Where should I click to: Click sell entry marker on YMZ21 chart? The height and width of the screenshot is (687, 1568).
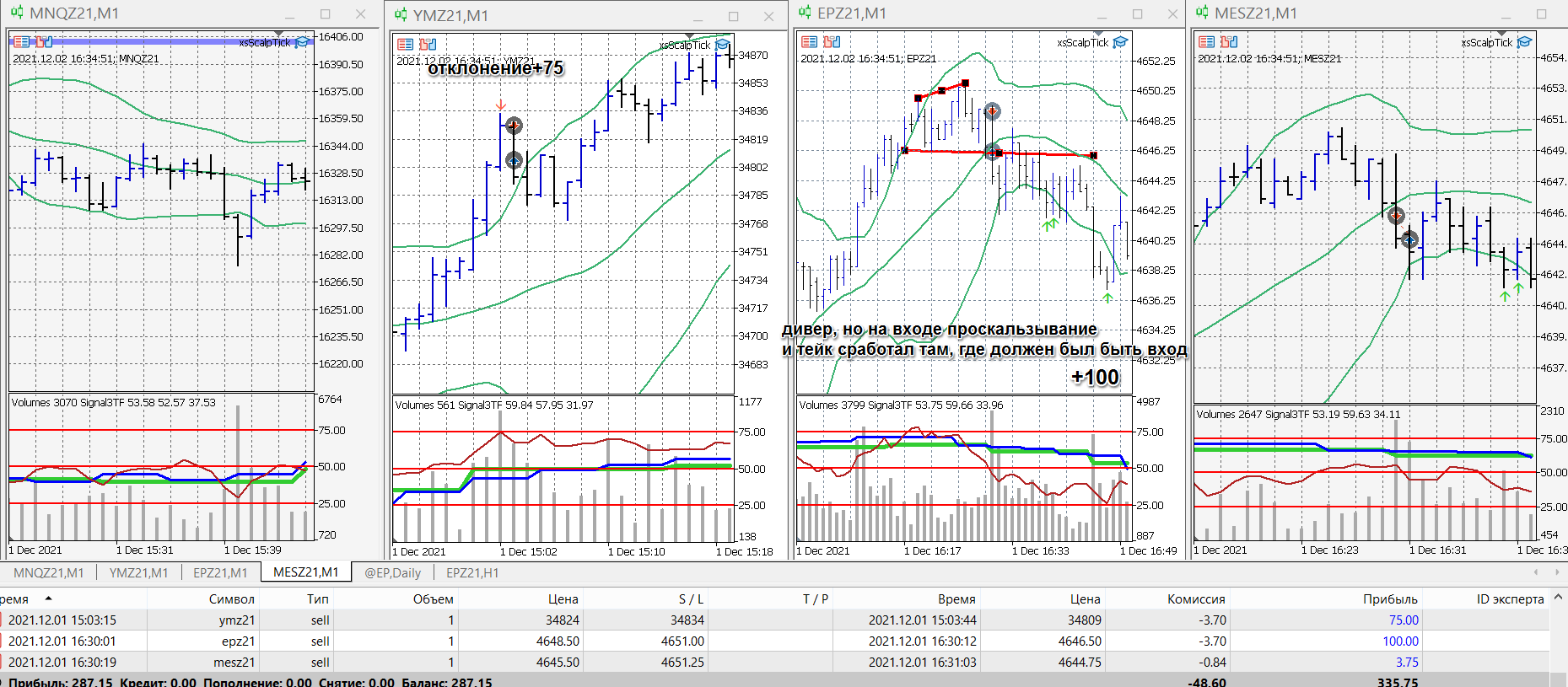coord(514,126)
